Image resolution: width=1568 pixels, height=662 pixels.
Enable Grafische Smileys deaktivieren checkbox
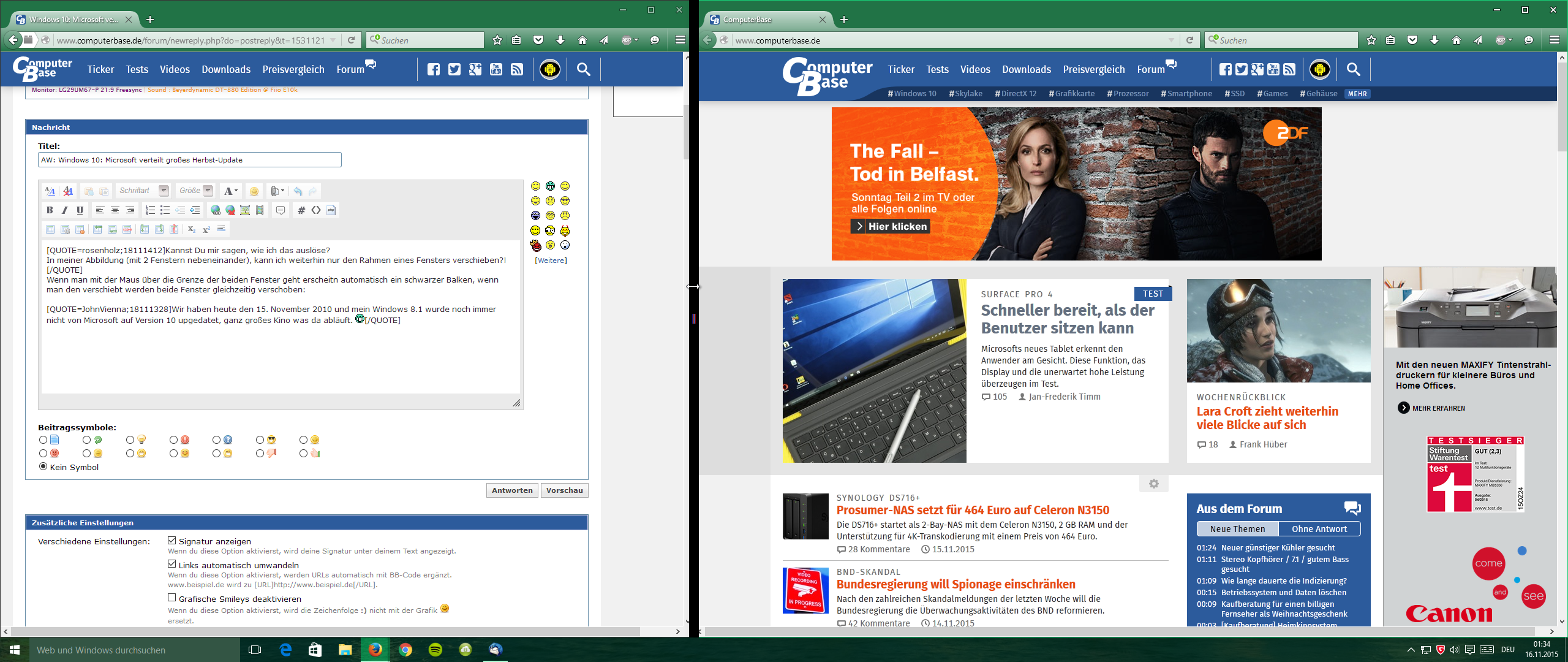(x=172, y=598)
